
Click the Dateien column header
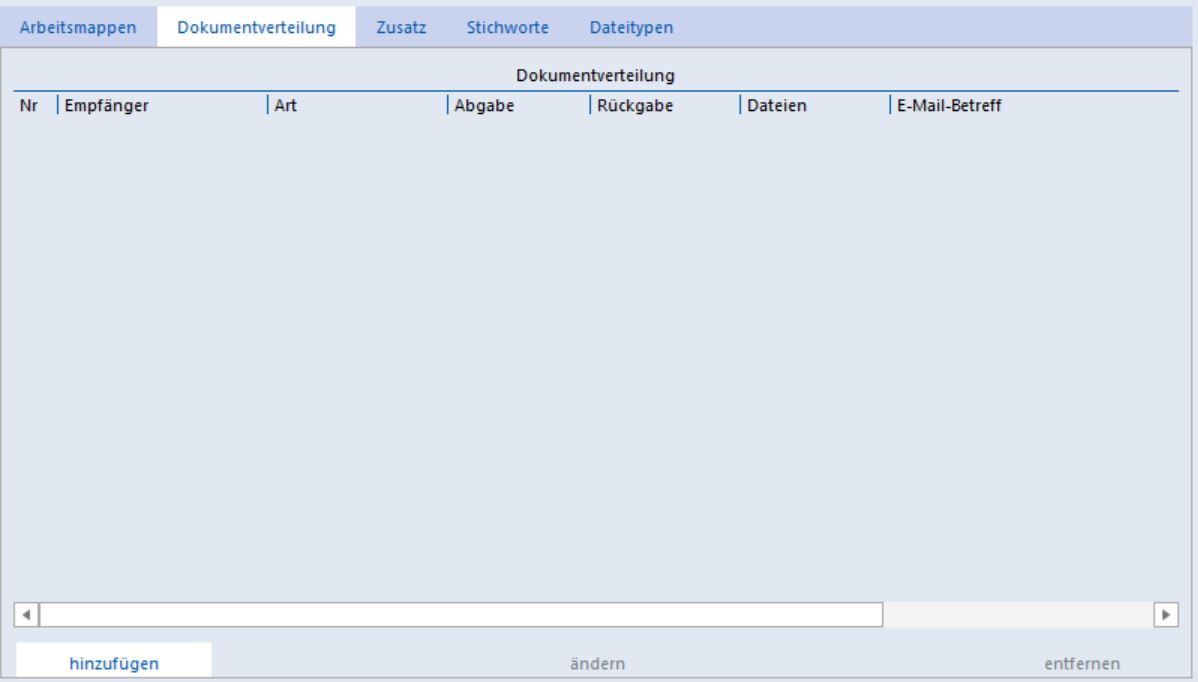tap(814, 105)
